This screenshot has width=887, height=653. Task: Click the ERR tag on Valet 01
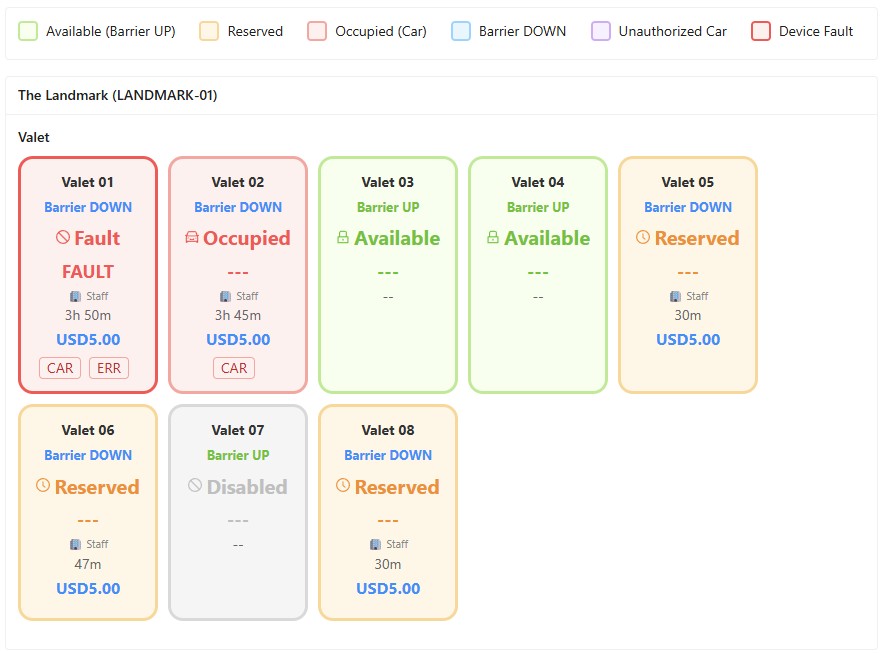[x=109, y=368]
